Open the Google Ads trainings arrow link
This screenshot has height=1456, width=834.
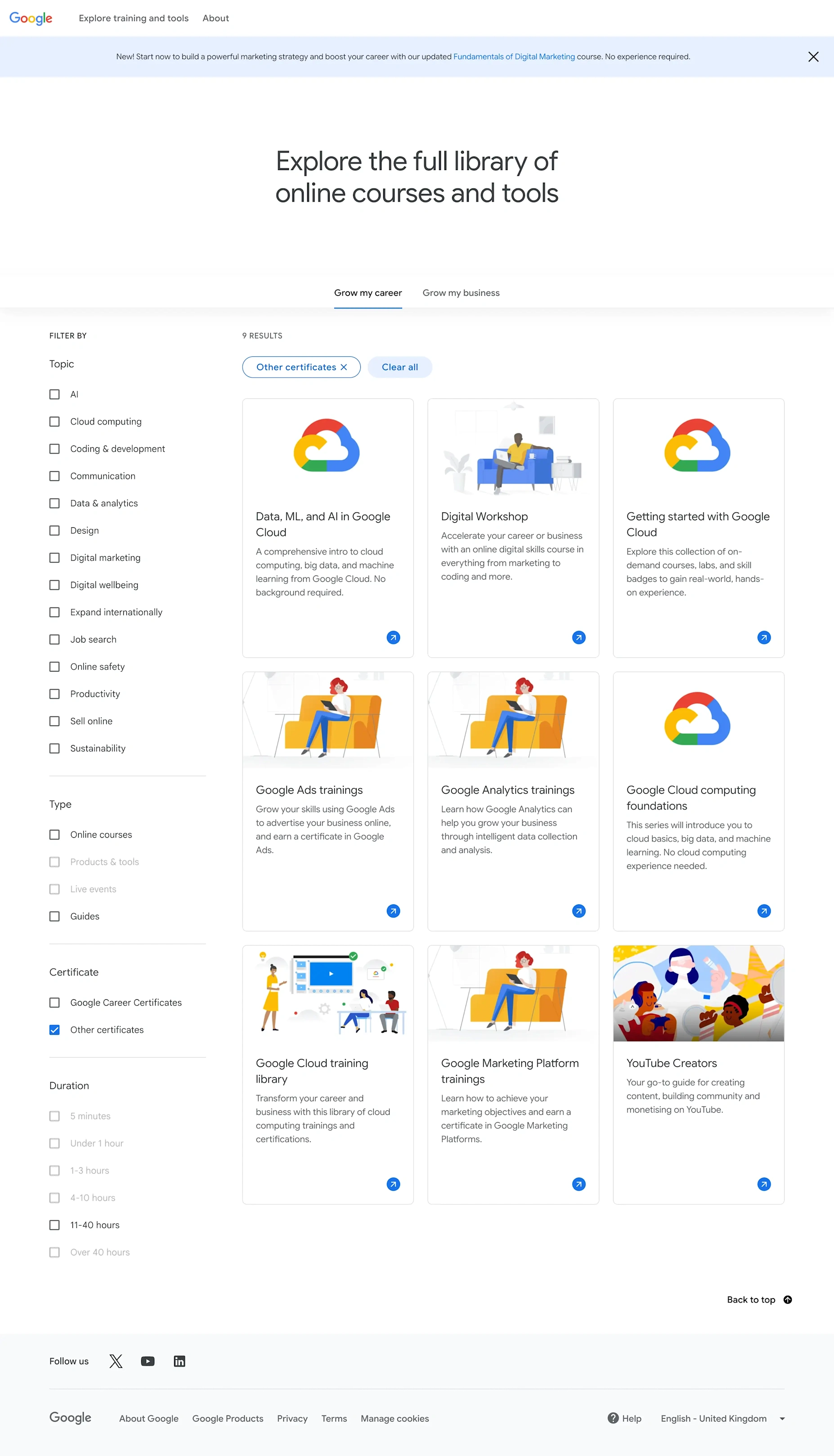tap(393, 911)
